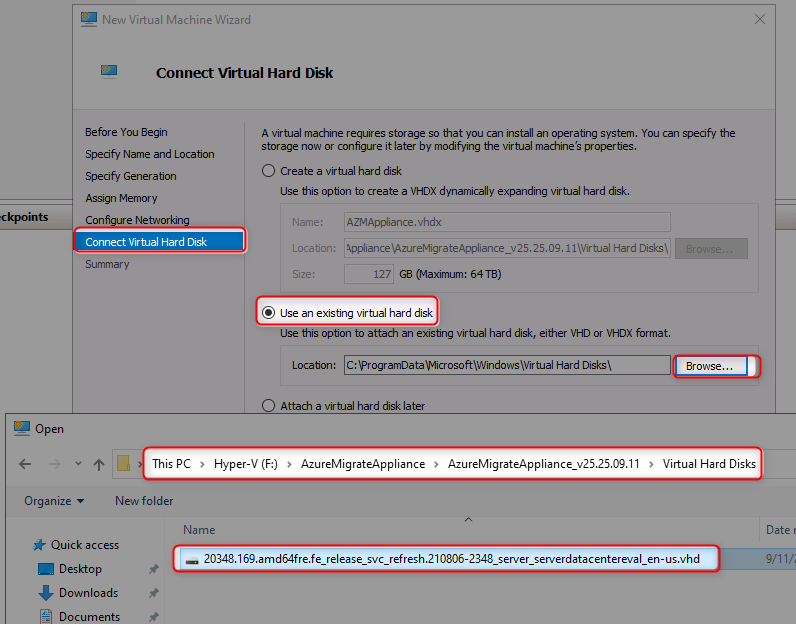Click pin icon next to Desktop
The image size is (796, 624).
(153, 569)
